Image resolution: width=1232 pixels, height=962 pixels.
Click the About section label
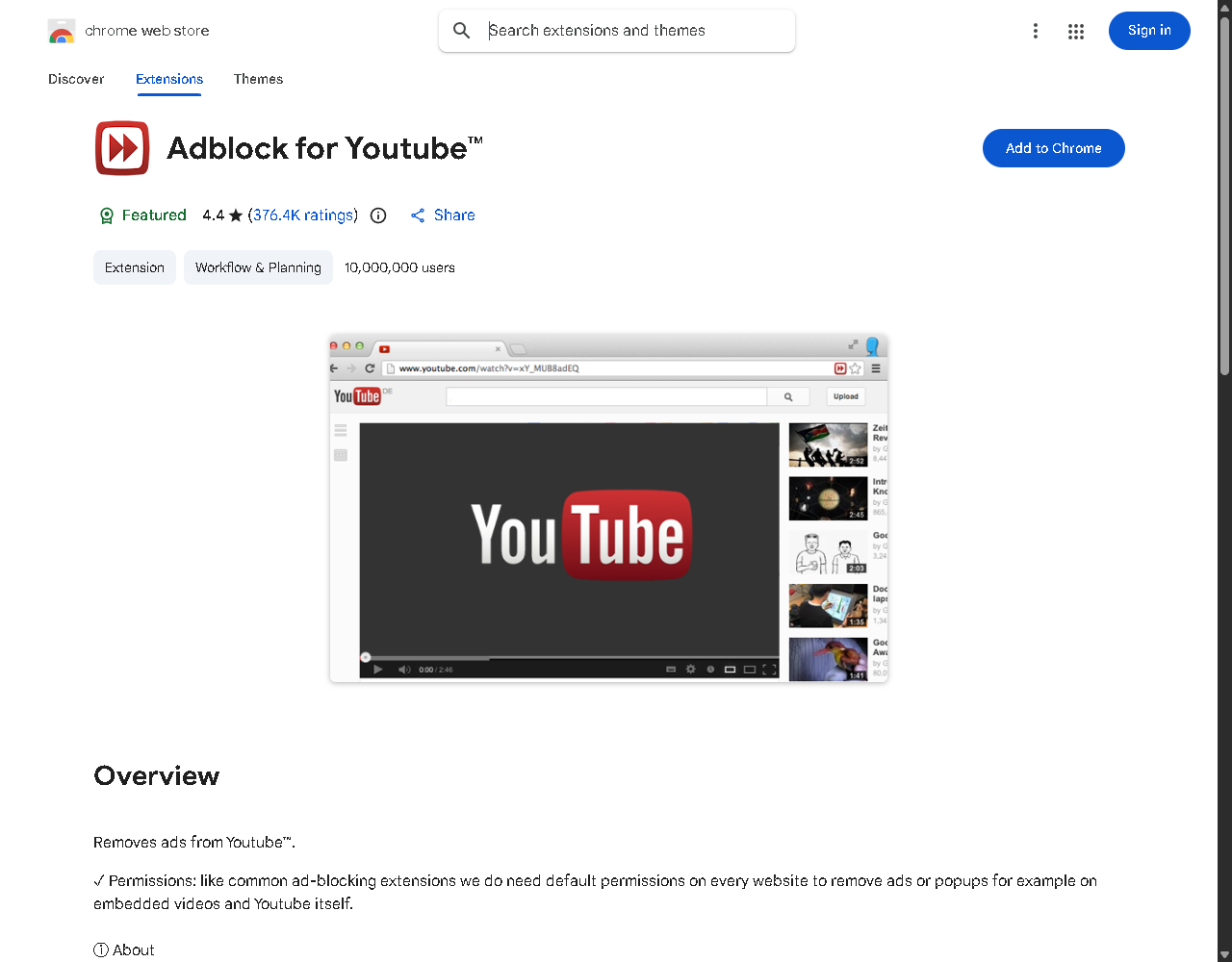tap(124, 950)
